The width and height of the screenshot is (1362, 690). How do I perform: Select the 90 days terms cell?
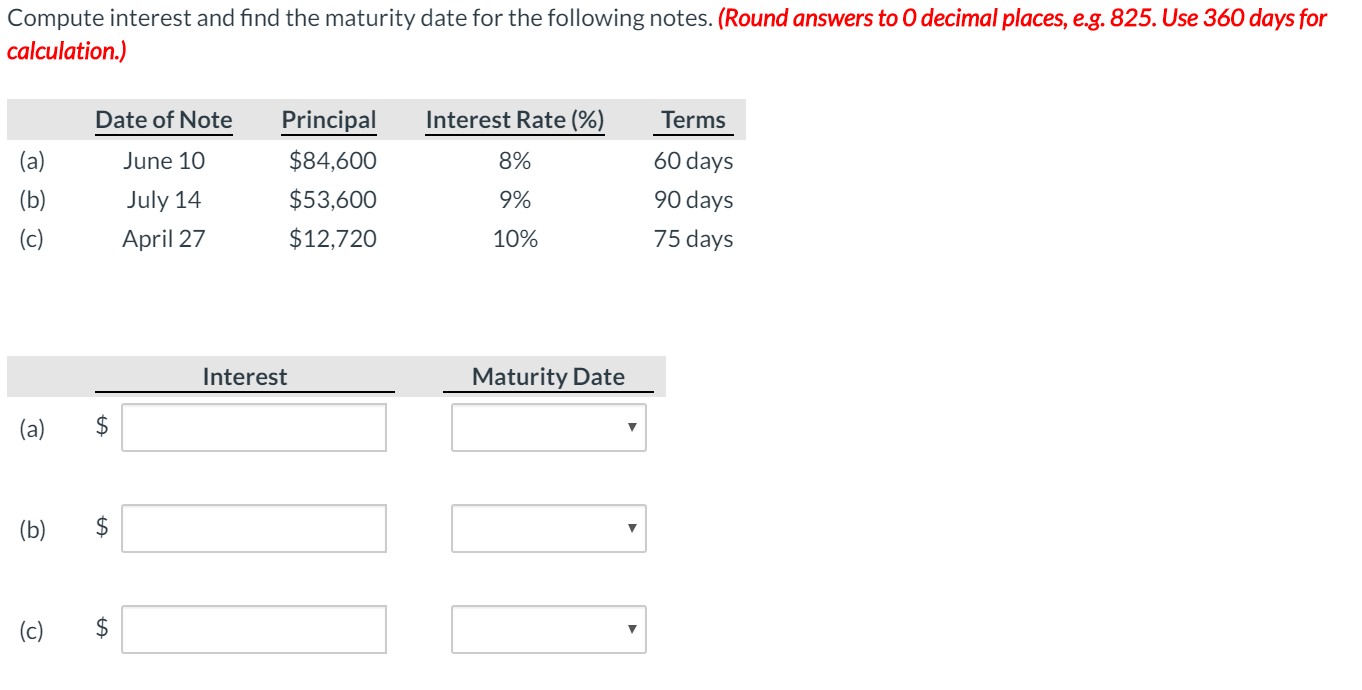click(x=692, y=199)
